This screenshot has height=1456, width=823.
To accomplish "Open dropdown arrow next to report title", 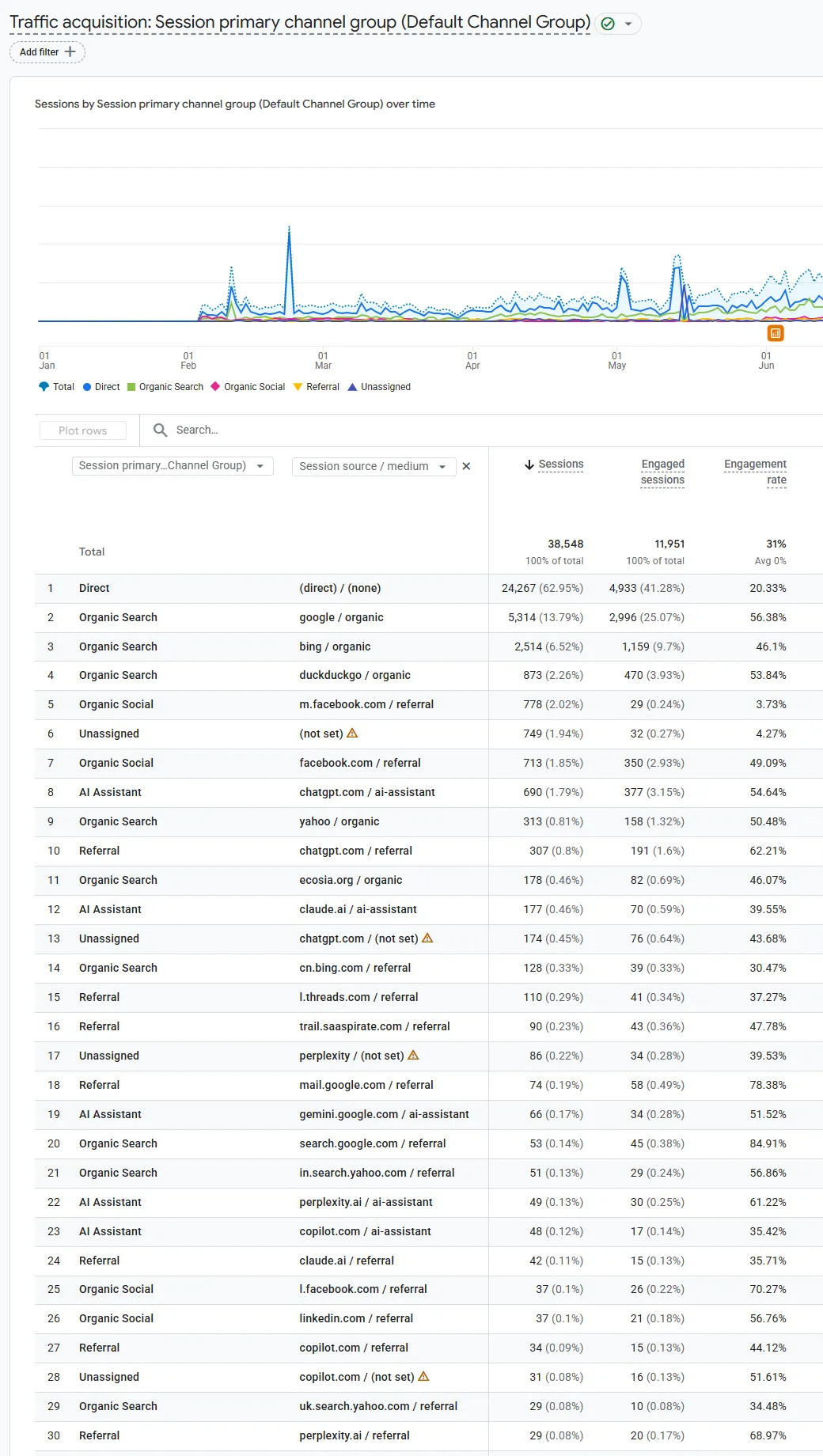I will click(x=628, y=24).
